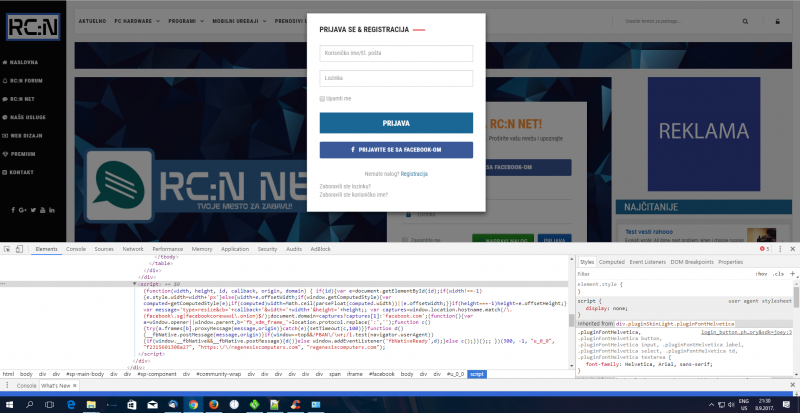Open the volume speaker tray icon
This screenshot has height=413, width=800.
pyautogui.click(x=732, y=405)
